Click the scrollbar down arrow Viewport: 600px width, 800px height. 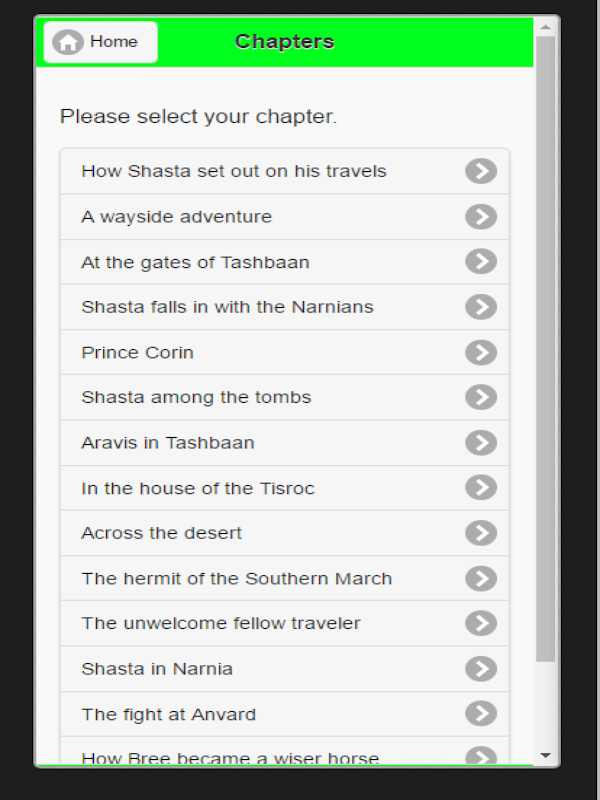(x=545, y=755)
